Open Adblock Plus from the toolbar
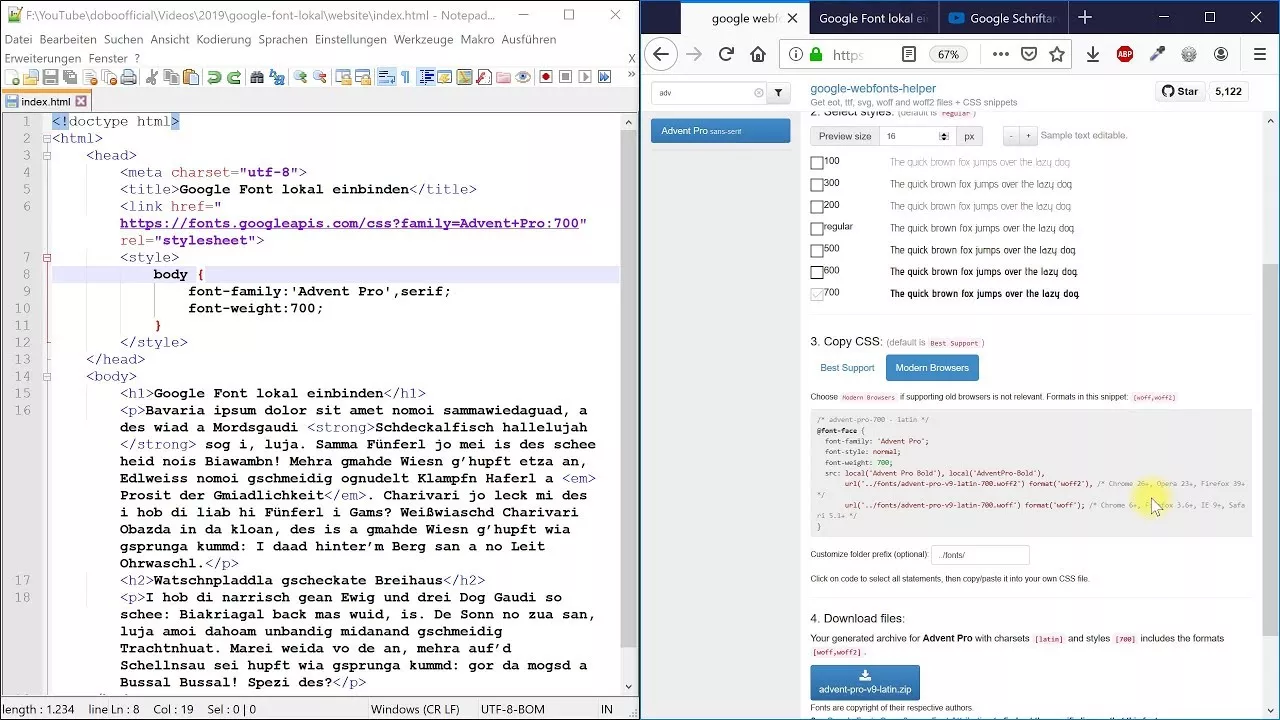This screenshot has height=720, width=1280. point(1125,55)
